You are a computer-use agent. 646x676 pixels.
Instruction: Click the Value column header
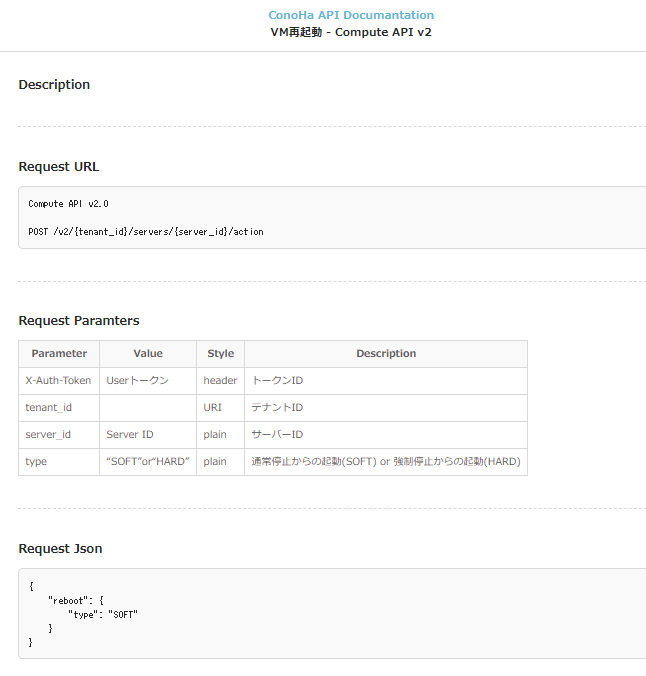(x=148, y=354)
